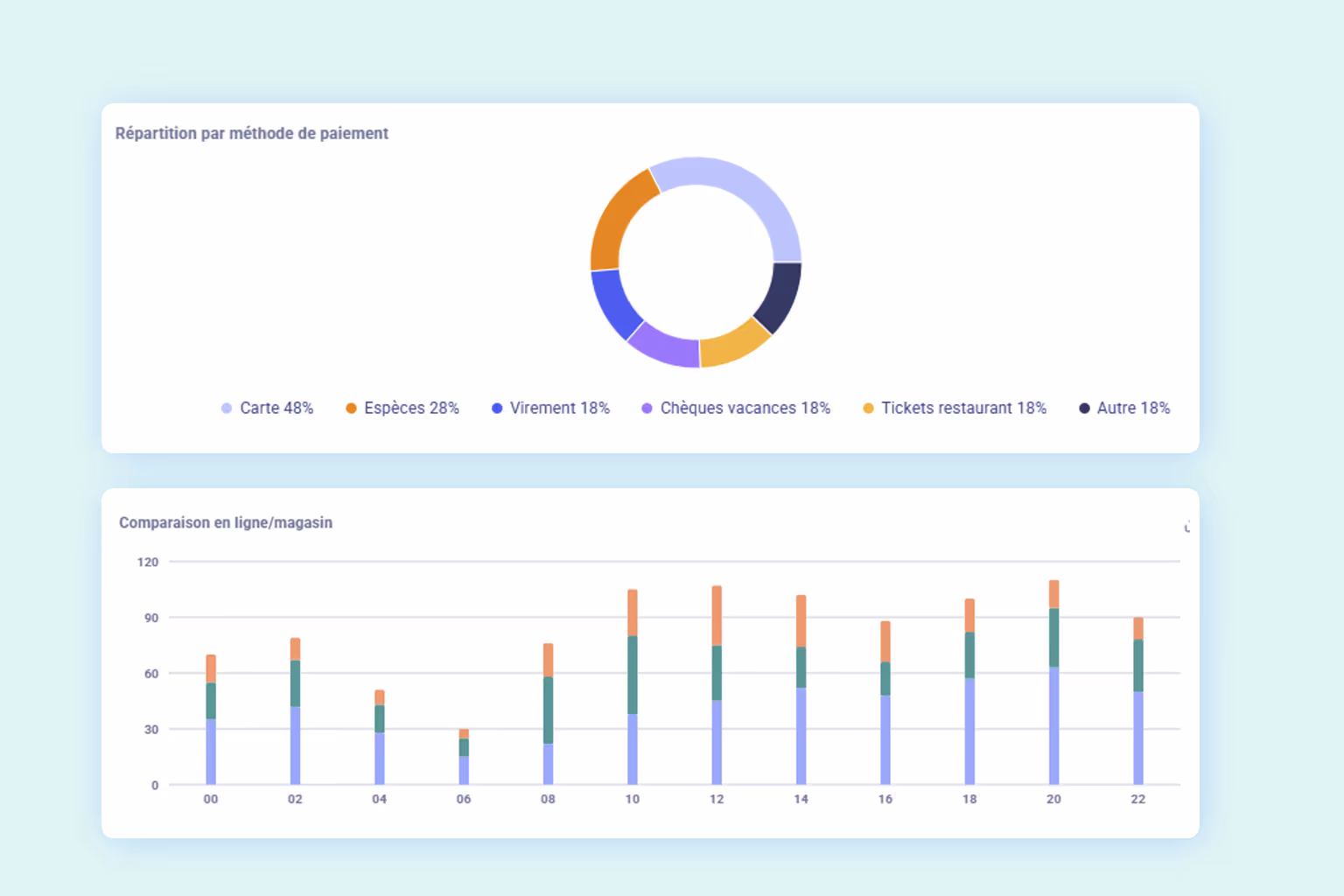Select the dark navy Autre donut segment

(780, 296)
